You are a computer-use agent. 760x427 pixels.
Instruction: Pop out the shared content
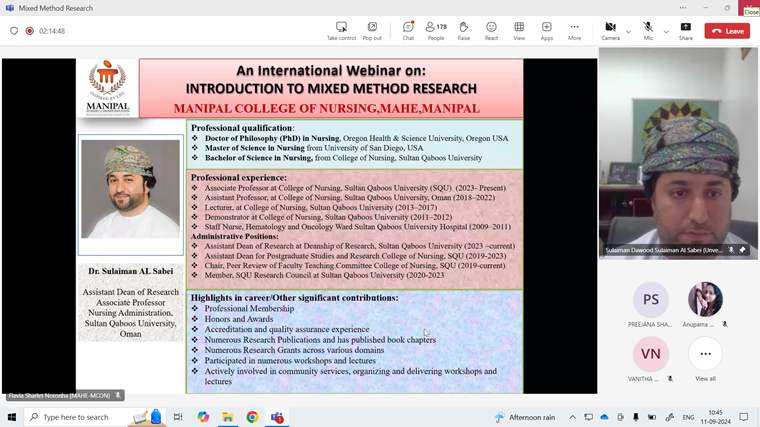(x=372, y=31)
